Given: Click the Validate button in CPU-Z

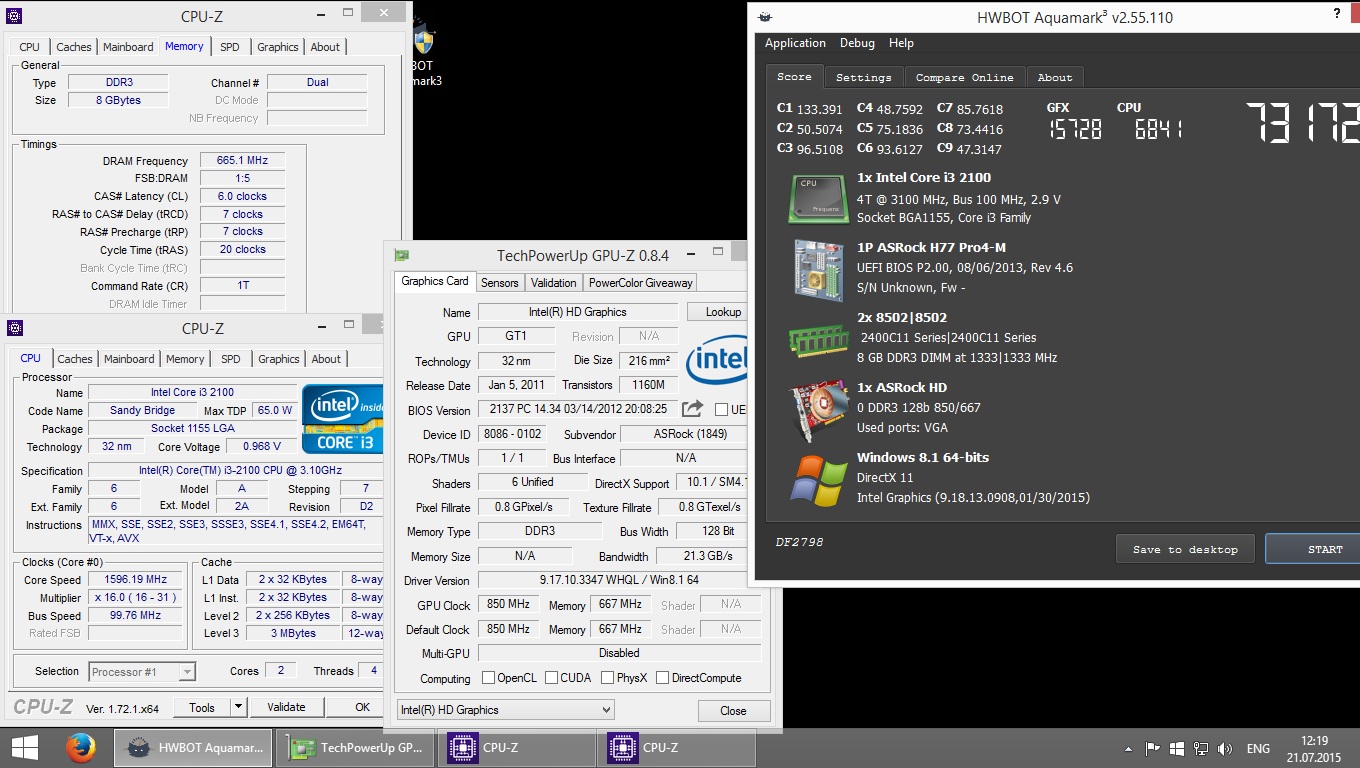Looking at the screenshot, I should [x=286, y=707].
